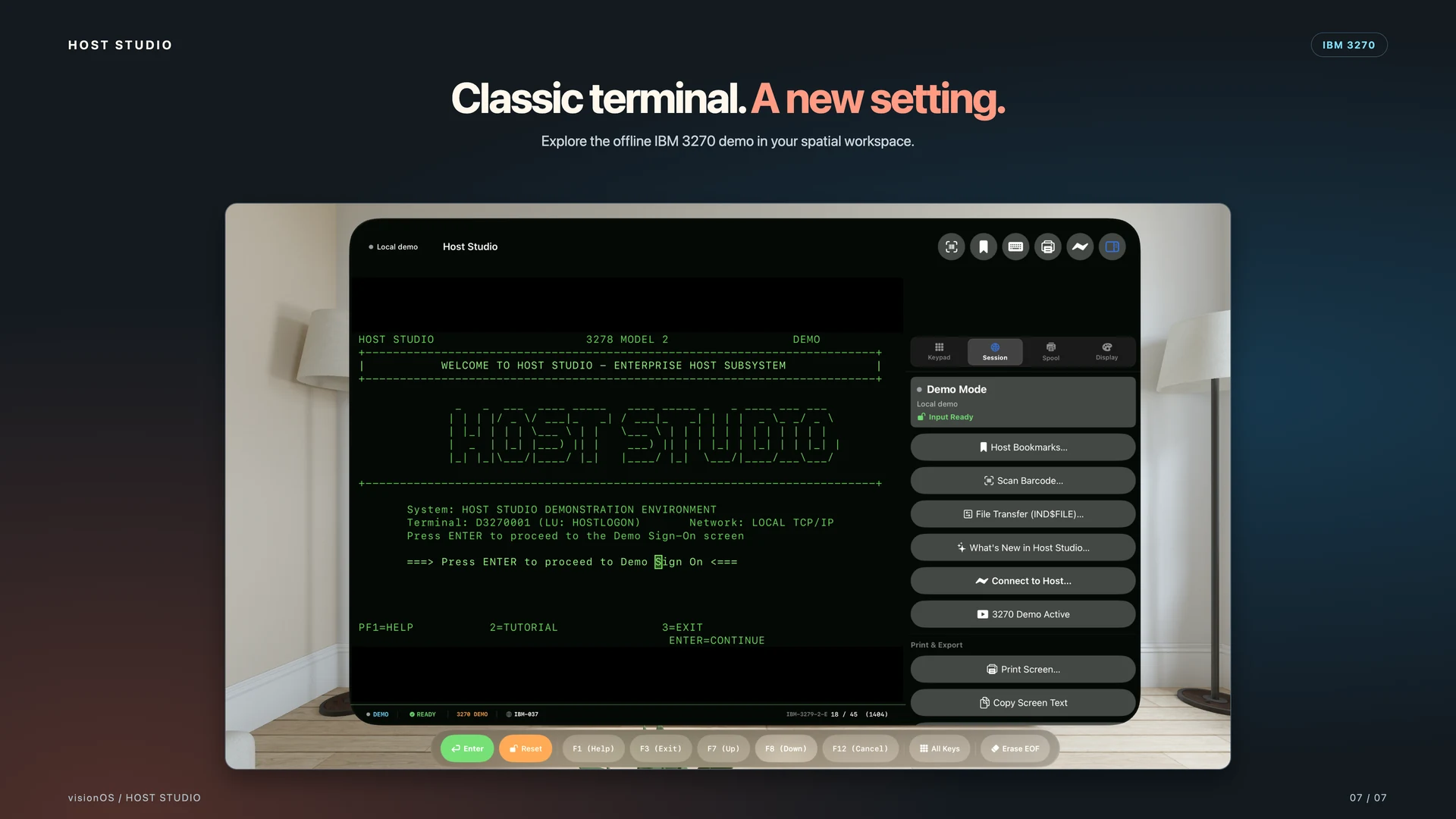
Task: Click the IBM 3270 badge
Action: tap(1348, 45)
